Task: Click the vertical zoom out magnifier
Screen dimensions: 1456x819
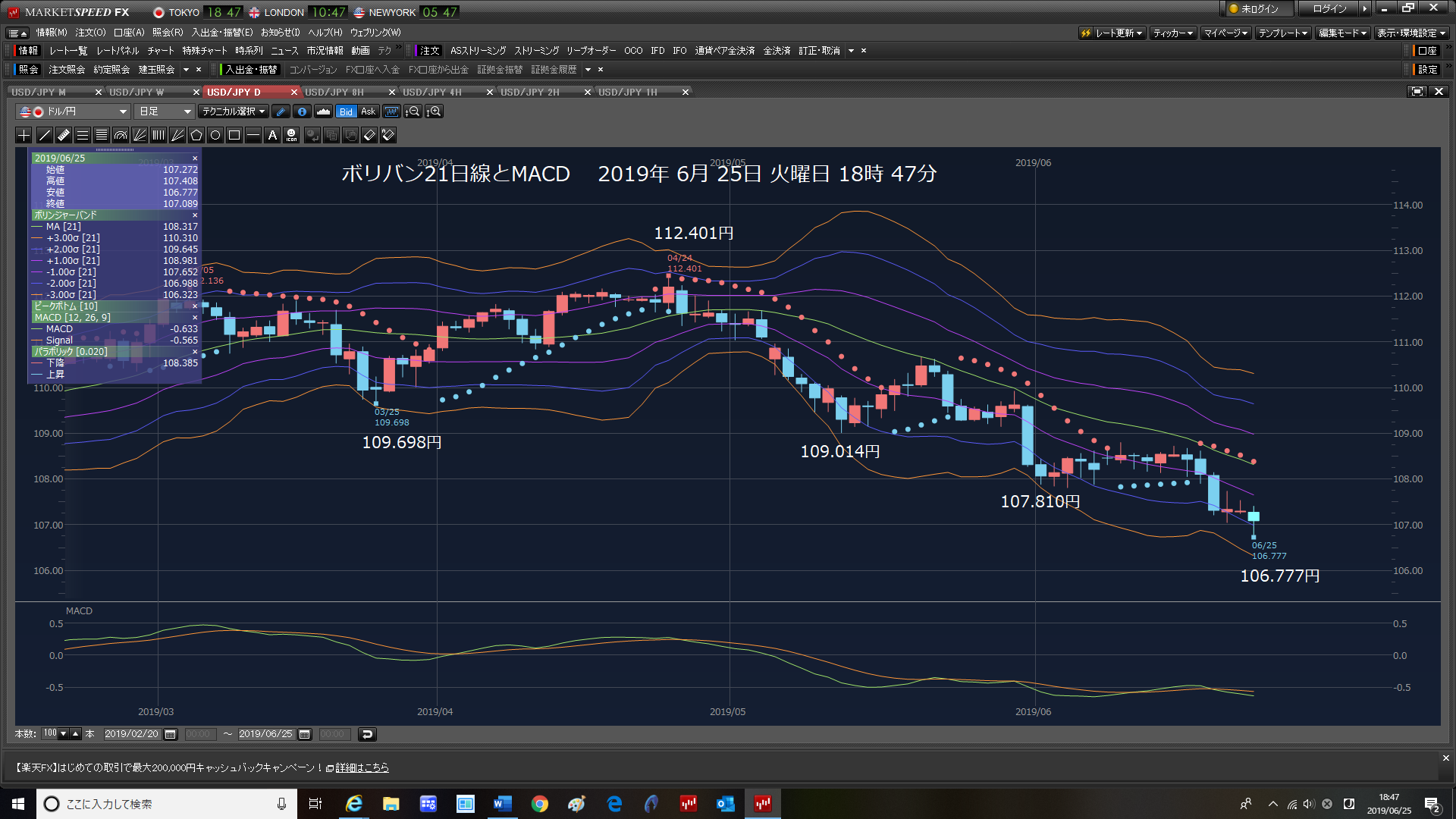Action: coord(413,111)
